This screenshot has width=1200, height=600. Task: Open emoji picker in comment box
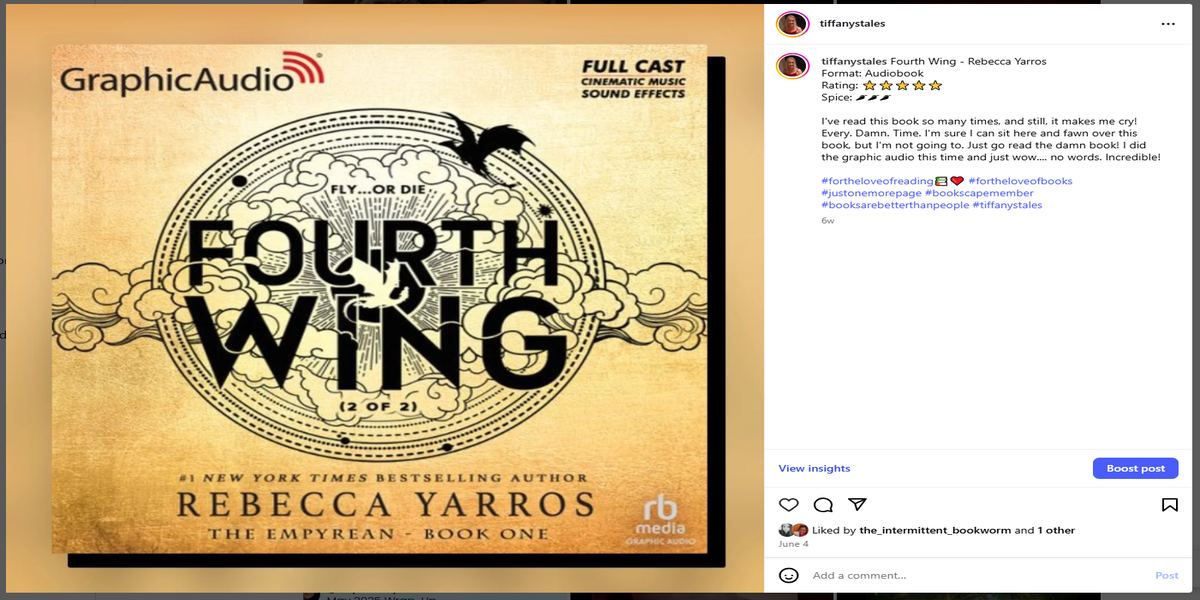[x=789, y=575]
